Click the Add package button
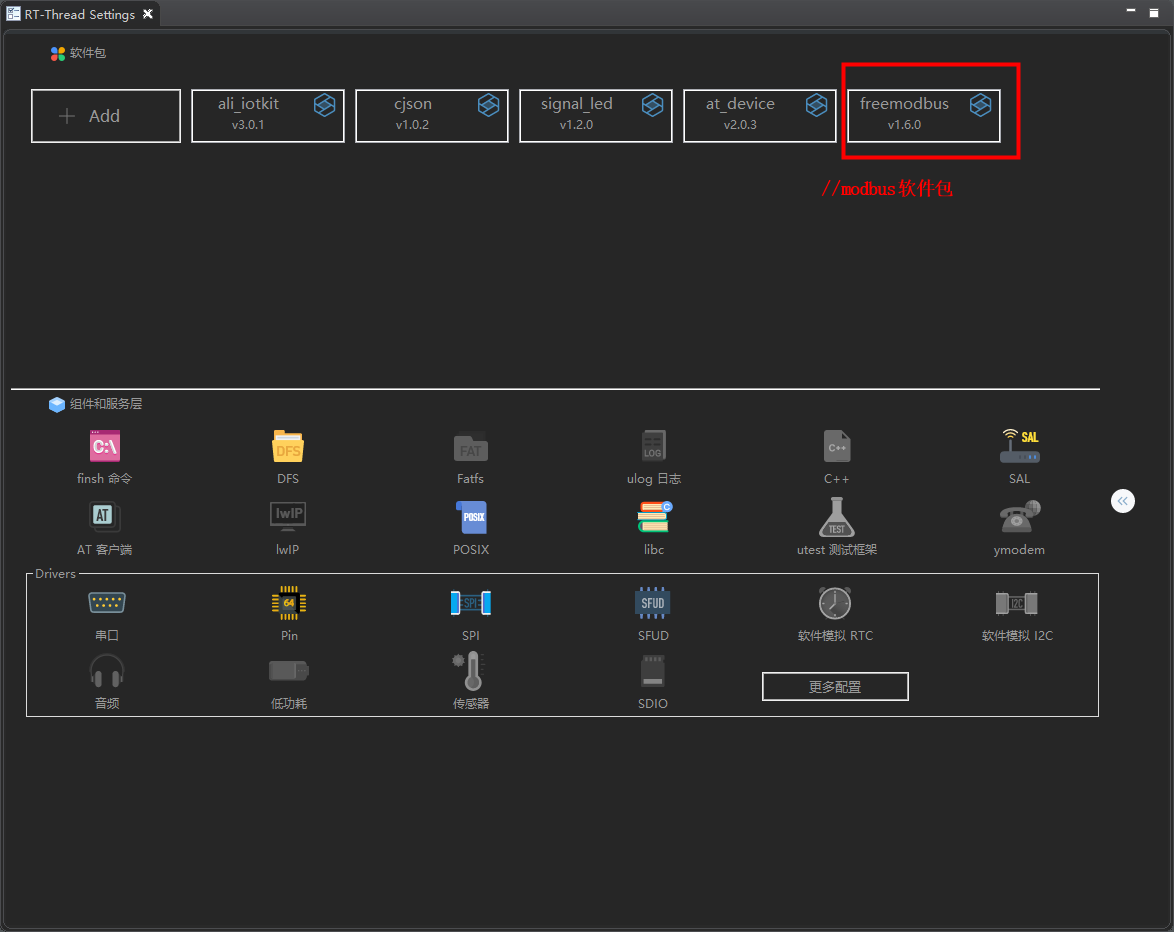1174x932 pixels. pyautogui.click(x=105, y=115)
